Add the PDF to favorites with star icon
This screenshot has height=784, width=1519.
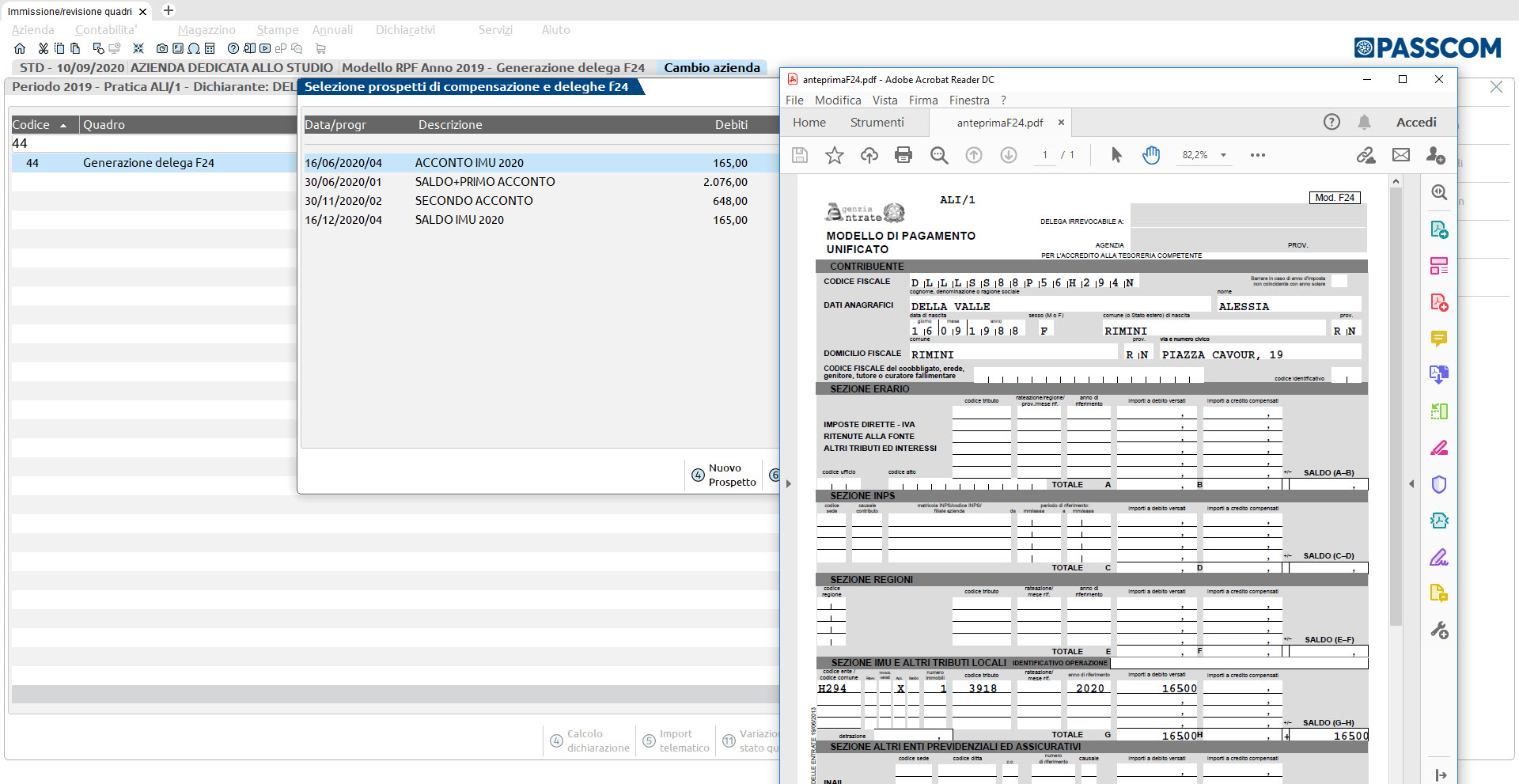835,155
